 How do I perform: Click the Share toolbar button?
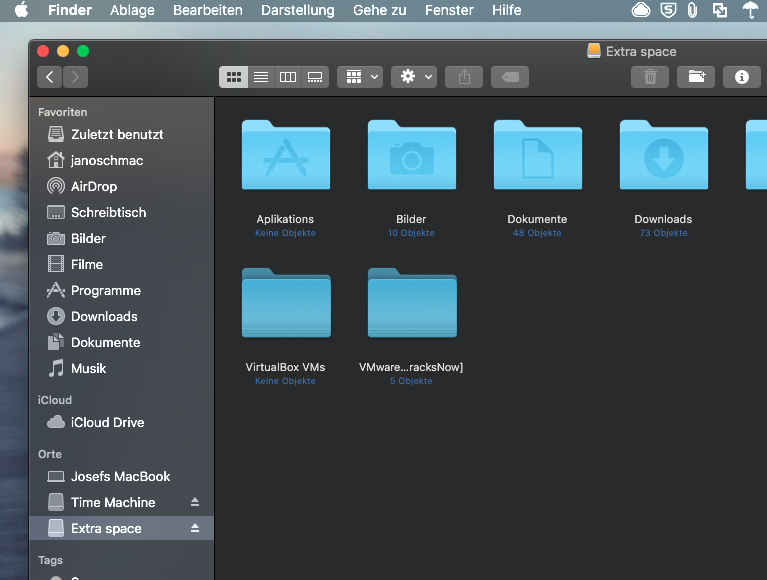(464, 77)
